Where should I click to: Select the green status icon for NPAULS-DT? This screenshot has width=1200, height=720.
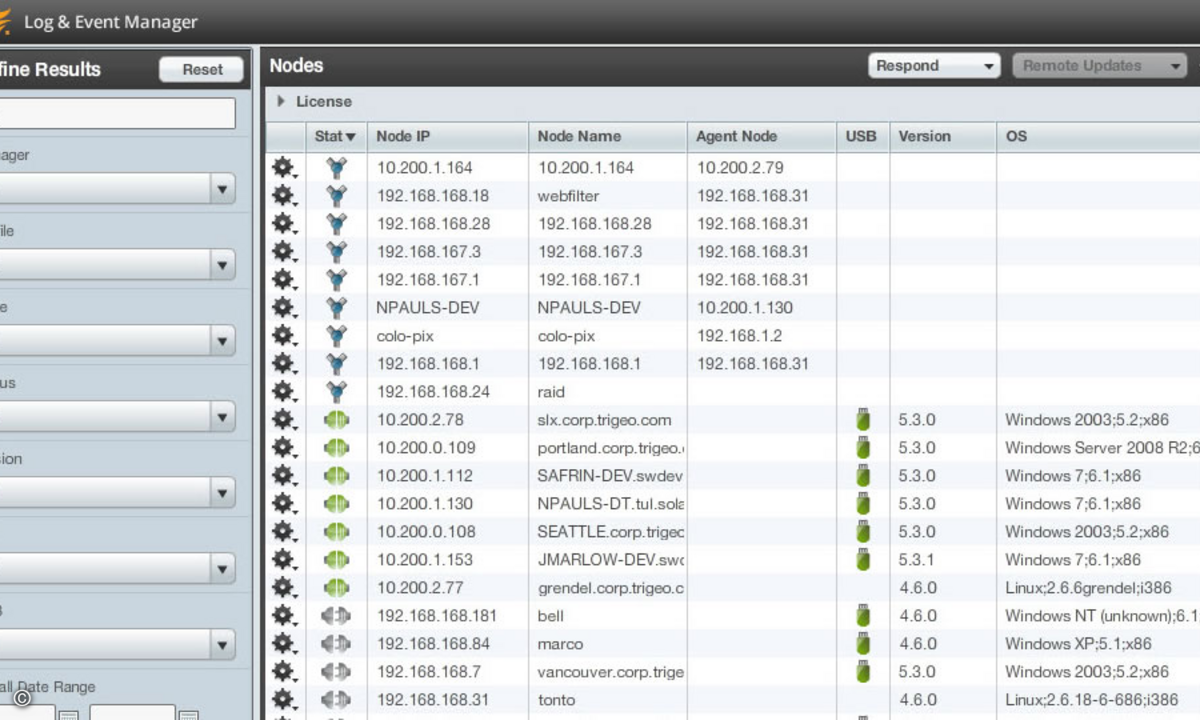point(336,504)
